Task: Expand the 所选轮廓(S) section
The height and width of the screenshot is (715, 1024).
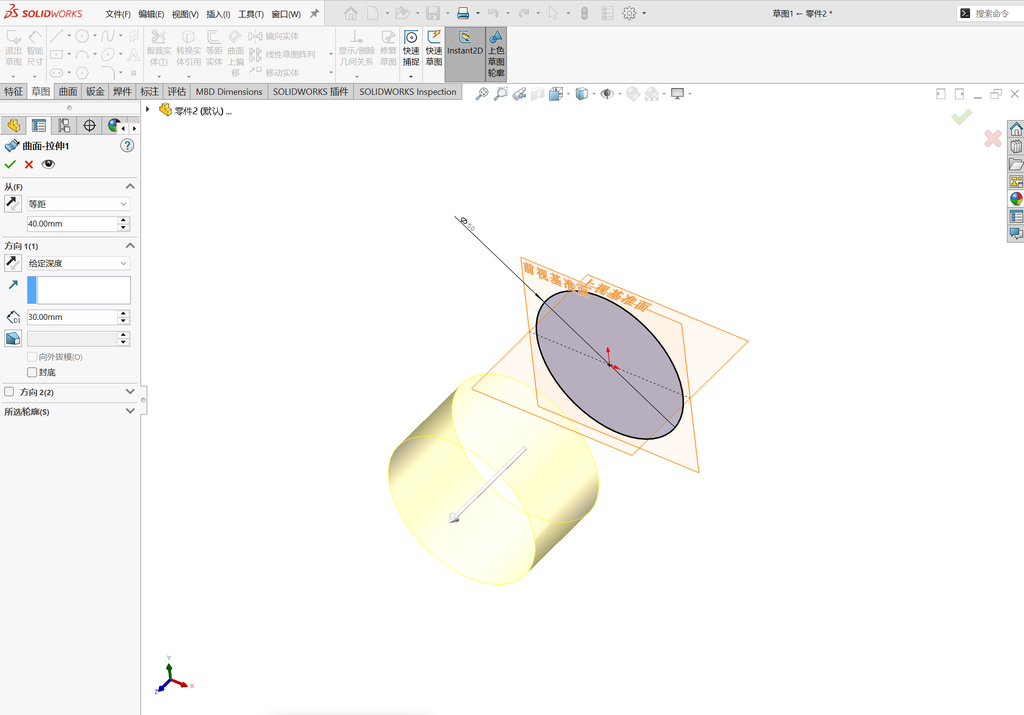Action: [69, 411]
